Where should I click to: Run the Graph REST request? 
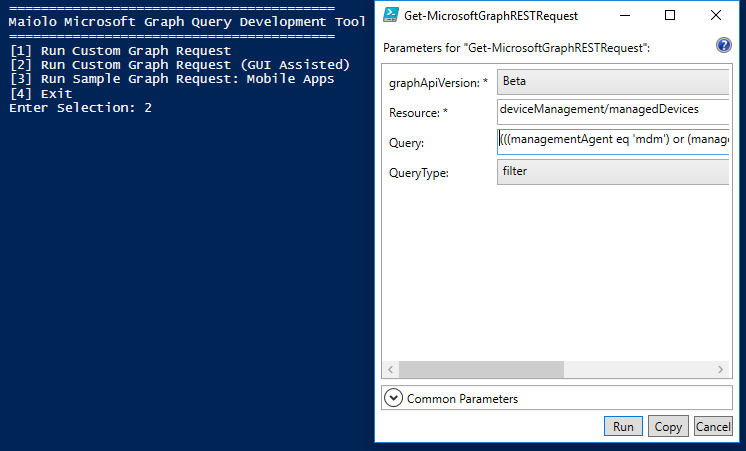tap(623, 426)
